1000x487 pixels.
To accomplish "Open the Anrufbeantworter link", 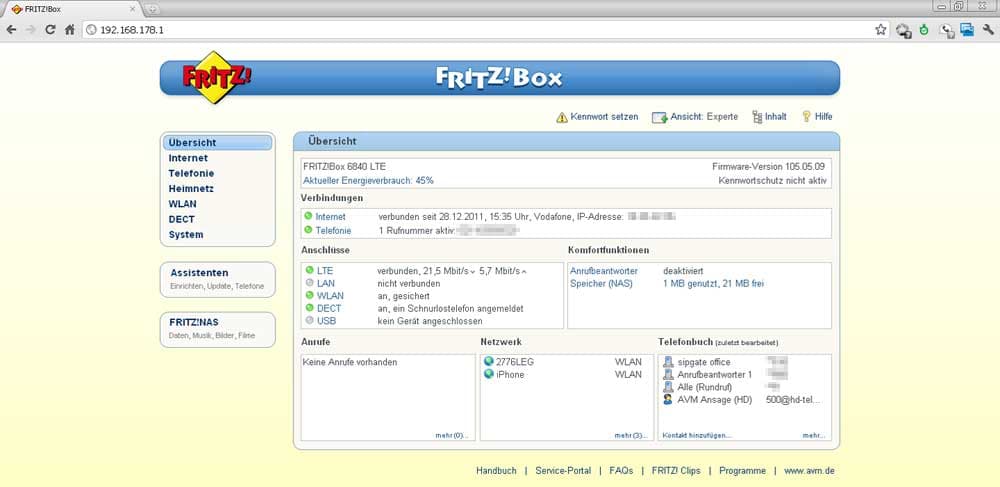I will point(604,271).
